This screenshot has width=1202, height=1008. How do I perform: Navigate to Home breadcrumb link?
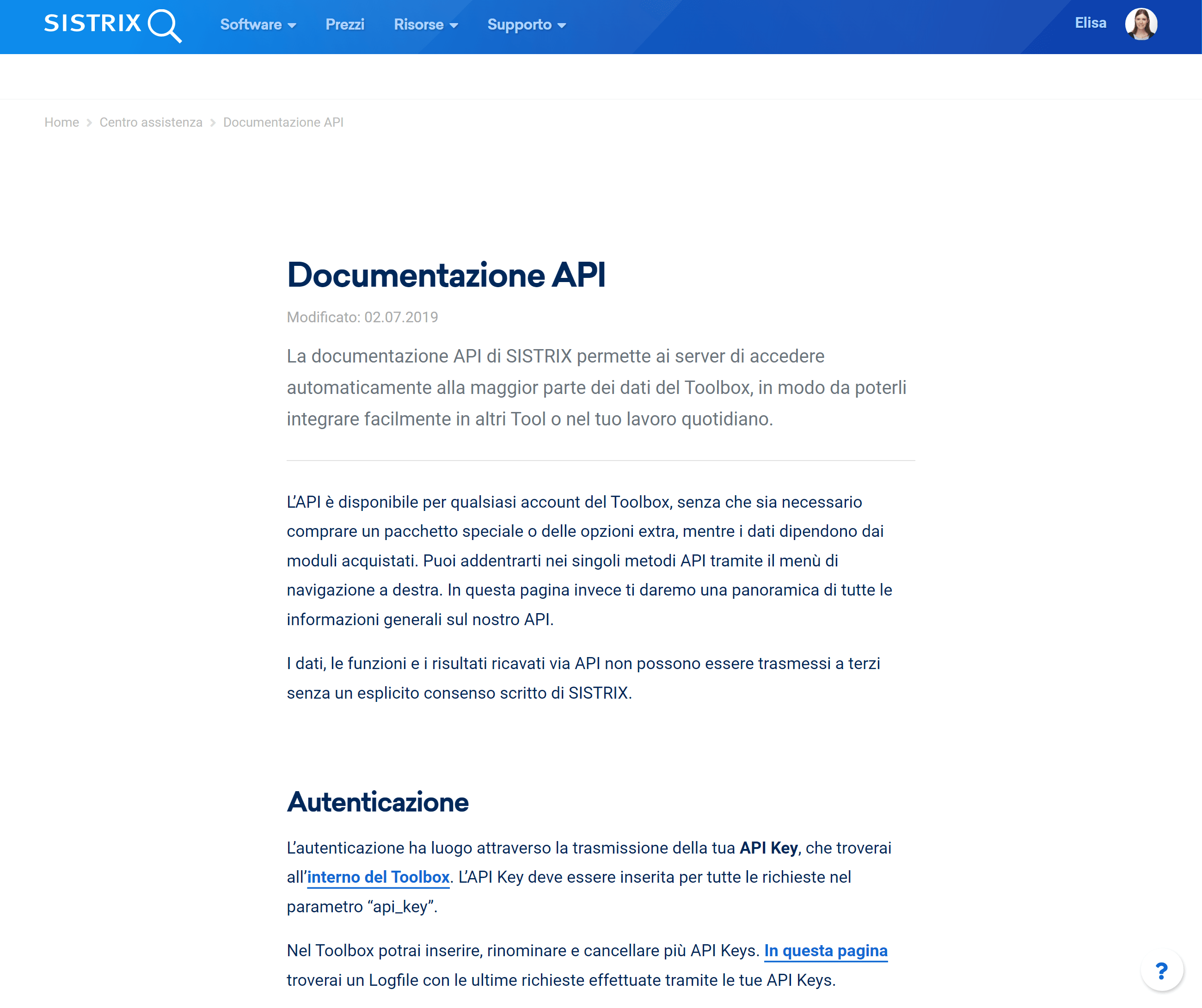62,123
